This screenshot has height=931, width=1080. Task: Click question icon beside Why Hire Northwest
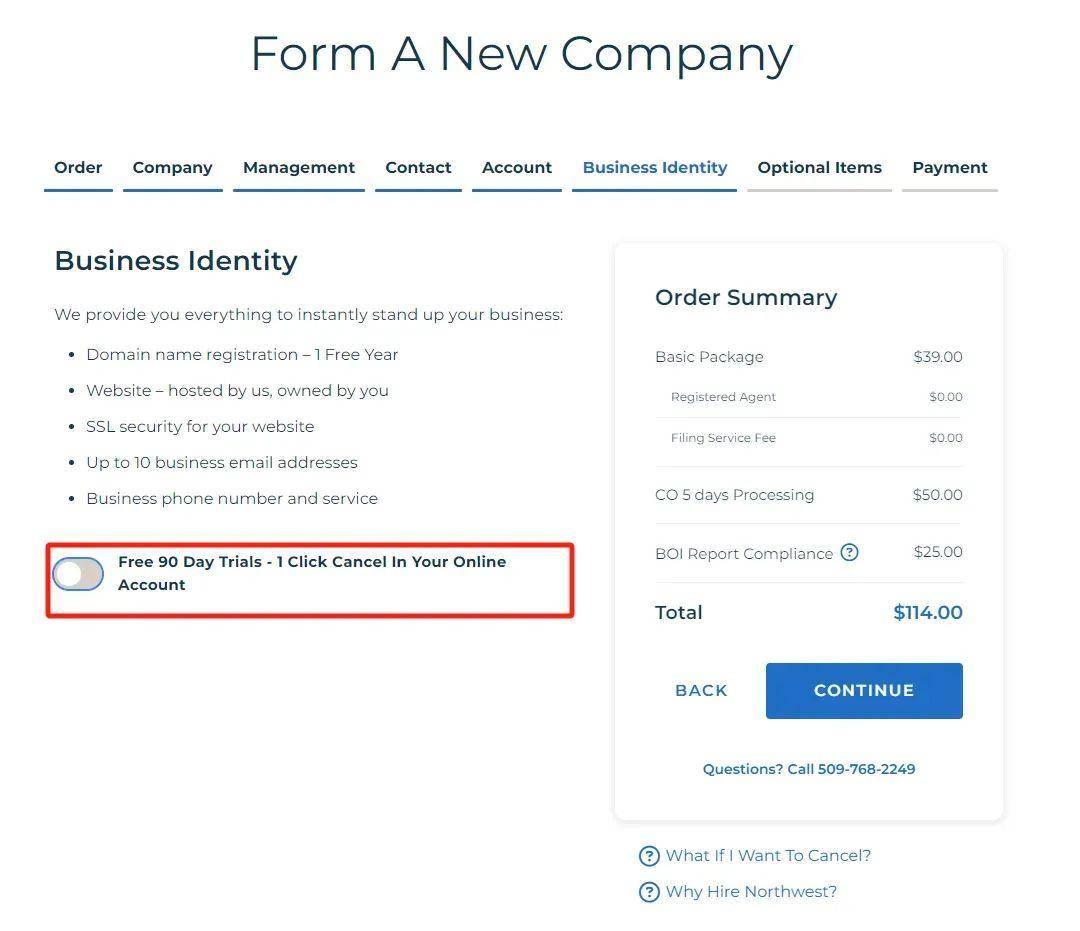point(649,892)
